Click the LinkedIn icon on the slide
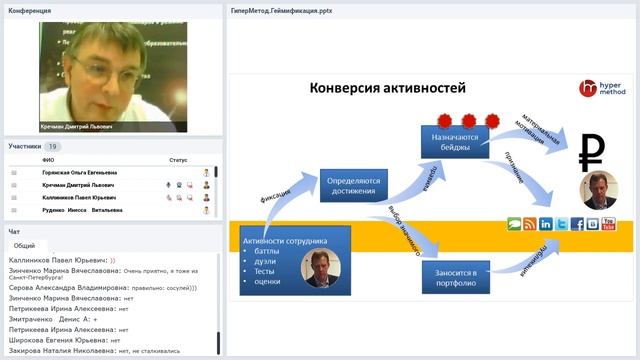This screenshot has height=360, width=640. 546,224
